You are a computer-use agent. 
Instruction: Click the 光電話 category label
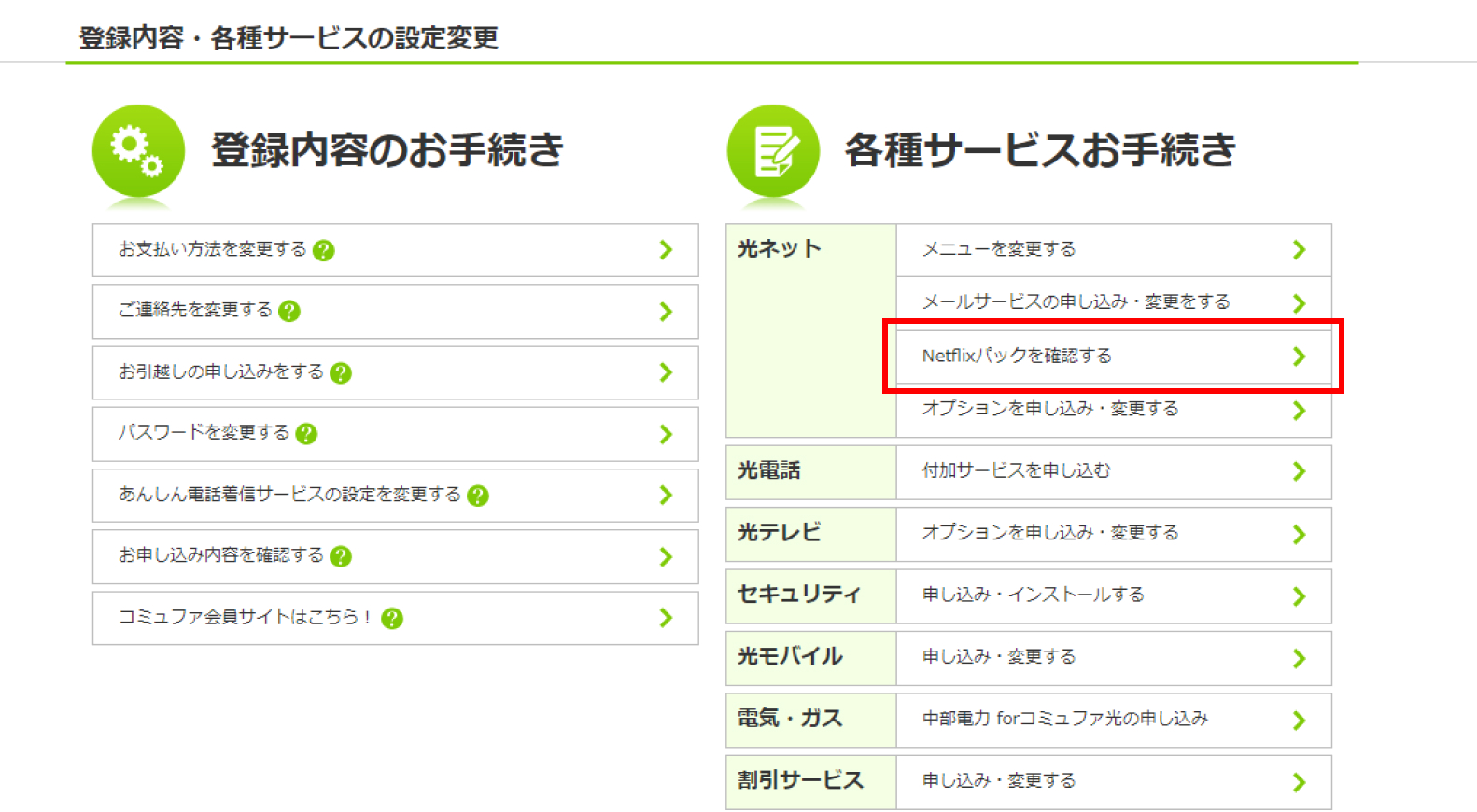coord(768,470)
